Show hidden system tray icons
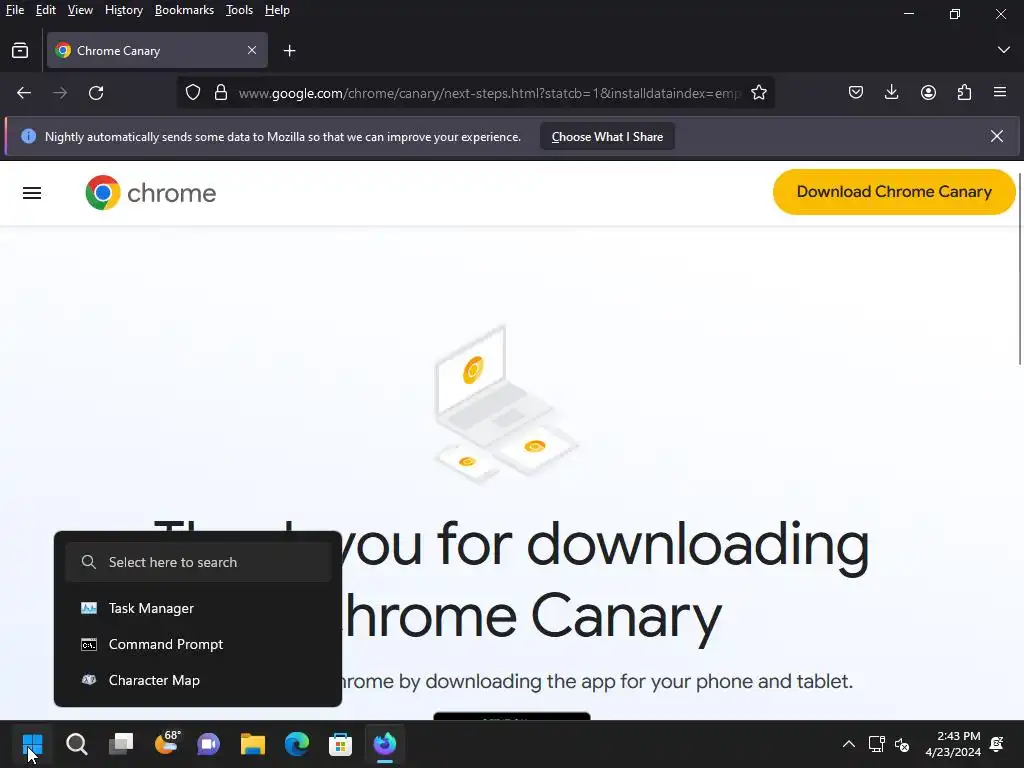Viewport: 1024px width, 768px height. pyautogui.click(x=848, y=744)
